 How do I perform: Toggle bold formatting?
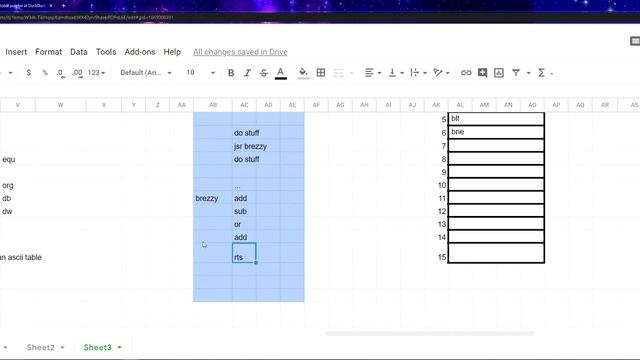pyautogui.click(x=231, y=73)
